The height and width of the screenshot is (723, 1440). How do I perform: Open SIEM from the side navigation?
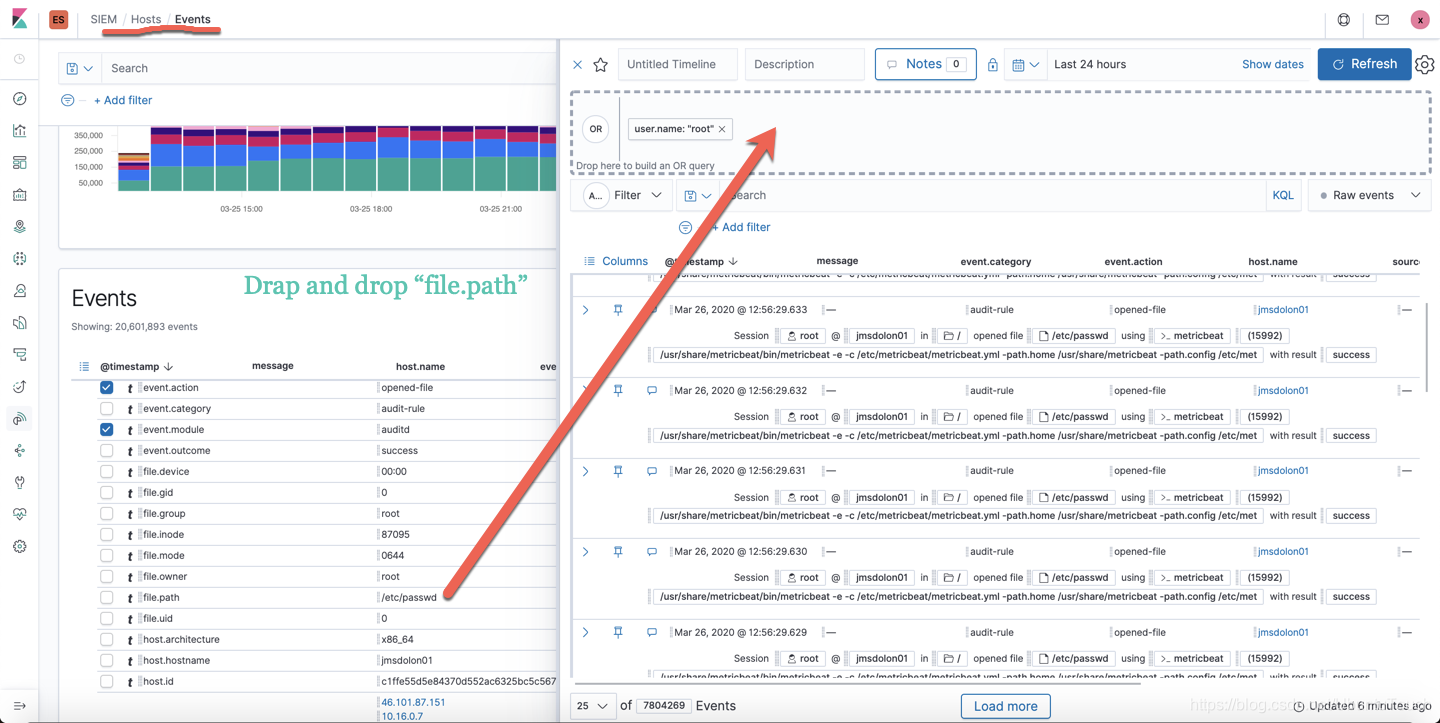tap(19, 419)
